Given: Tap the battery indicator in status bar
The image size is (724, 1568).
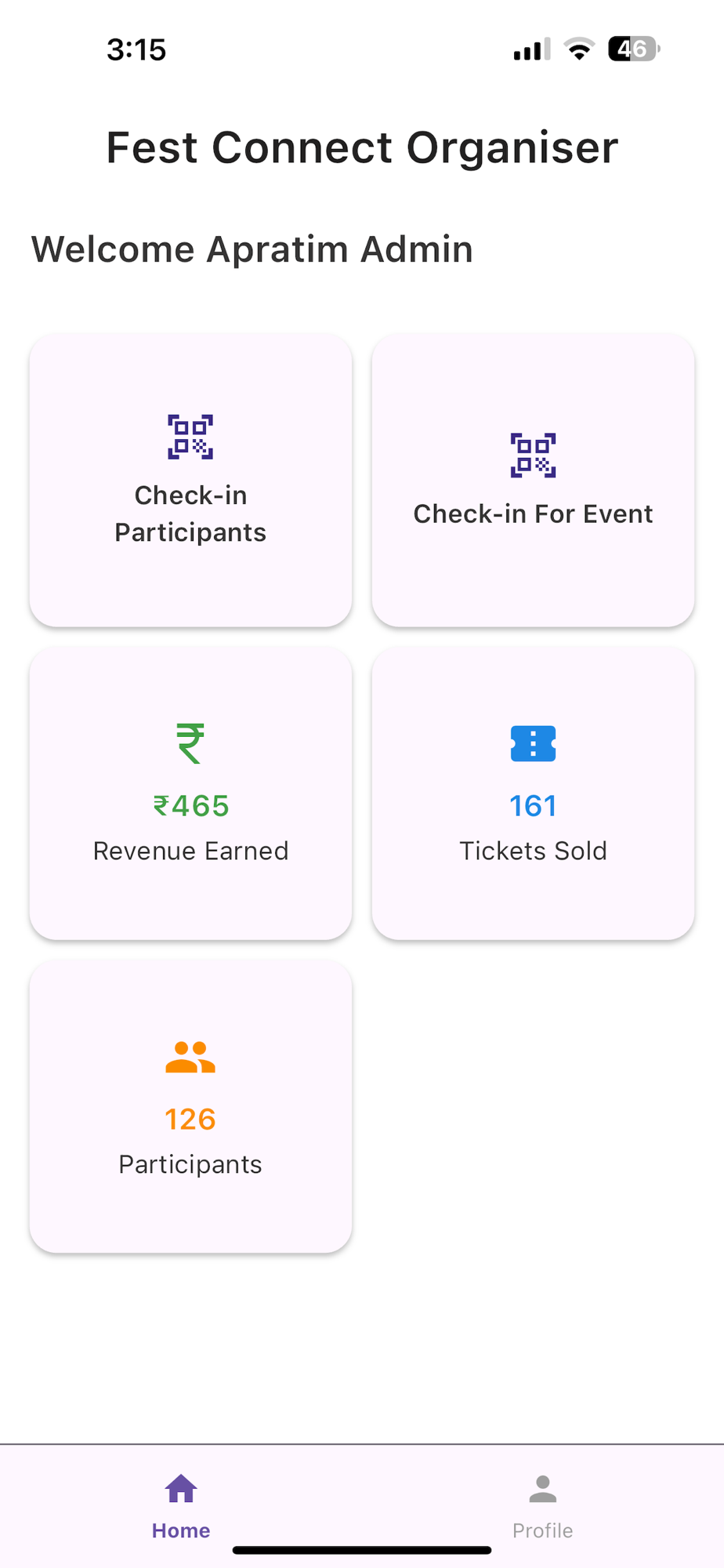Looking at the screenshot, I should [x=634, y=49].
